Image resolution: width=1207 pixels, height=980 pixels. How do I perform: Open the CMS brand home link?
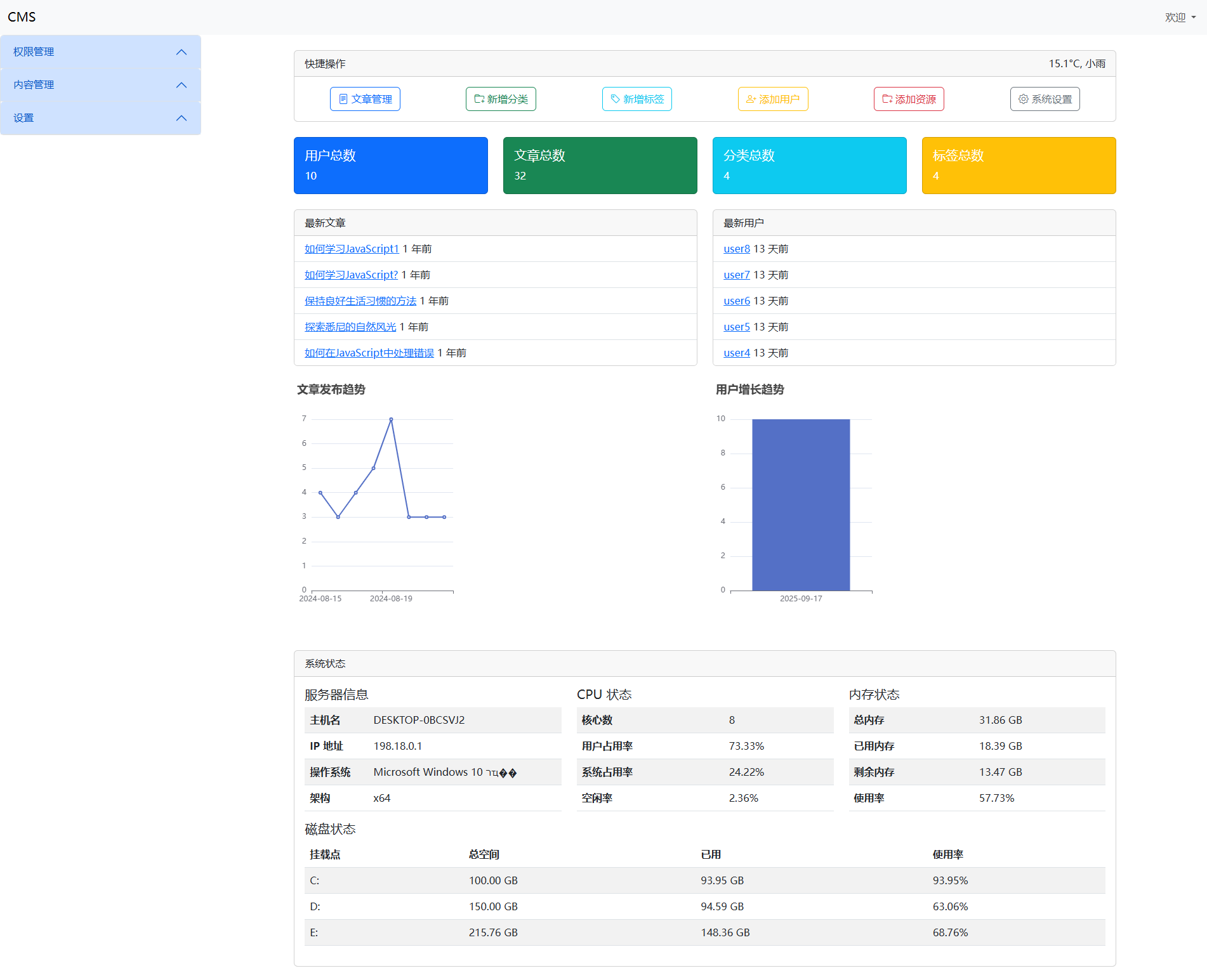(x=22, y=17)
